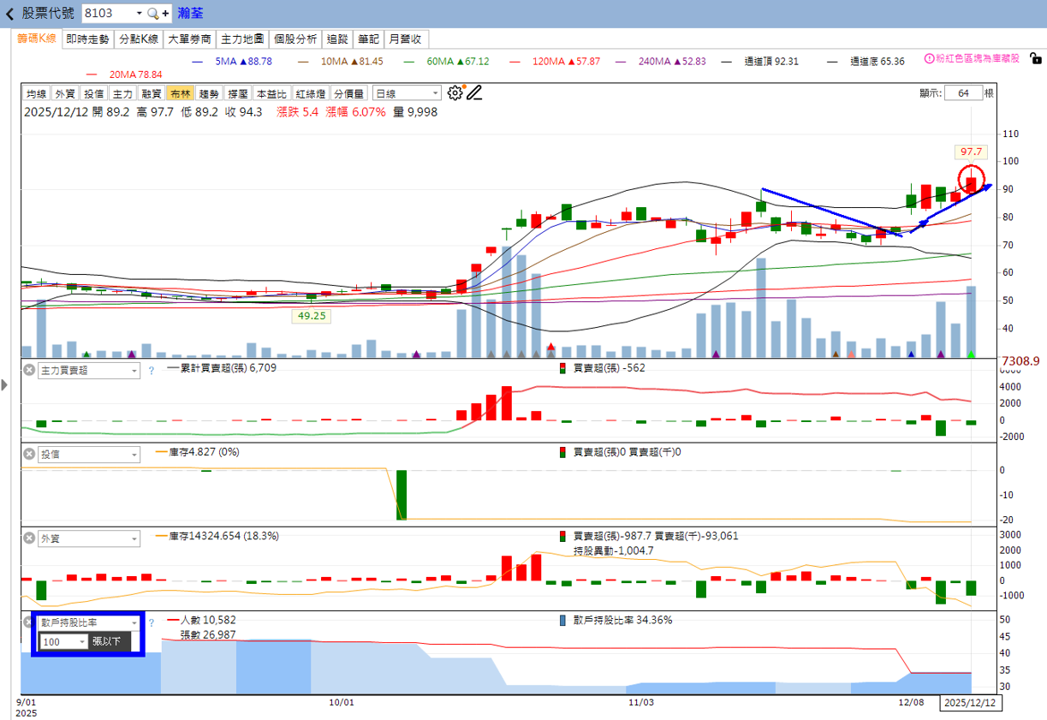The width and height of the screenshot is (1047, 720).
Task: Click the 2025/12/12 date marker on axis
Action: tap(971, 703)
